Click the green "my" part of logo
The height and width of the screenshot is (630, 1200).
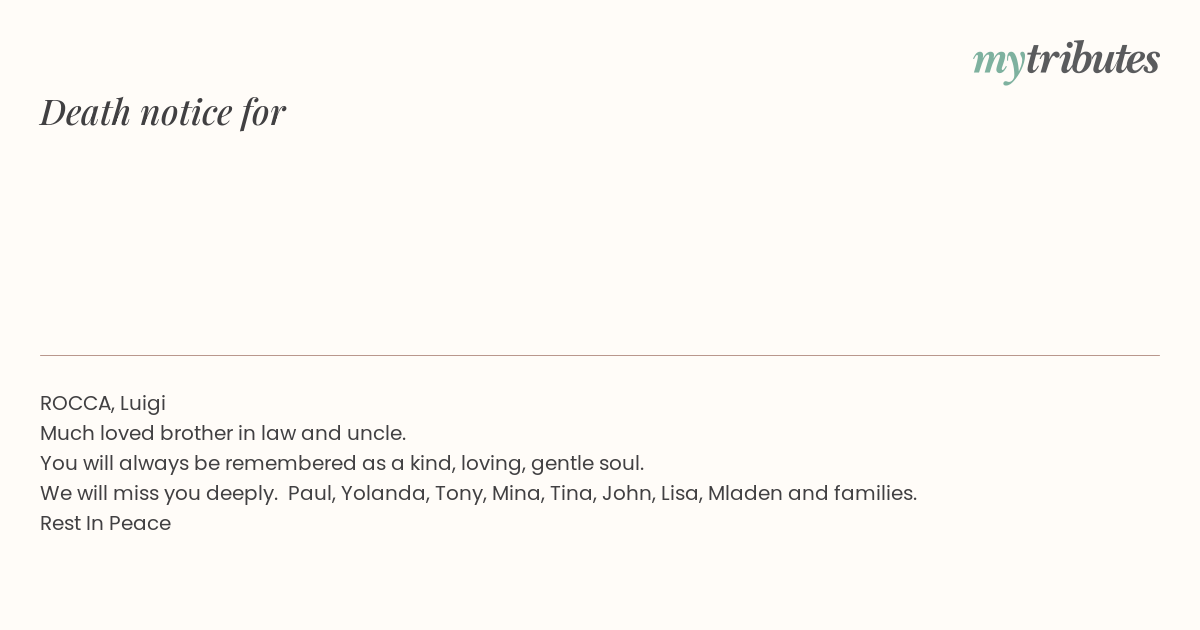[x=998, y=64]
